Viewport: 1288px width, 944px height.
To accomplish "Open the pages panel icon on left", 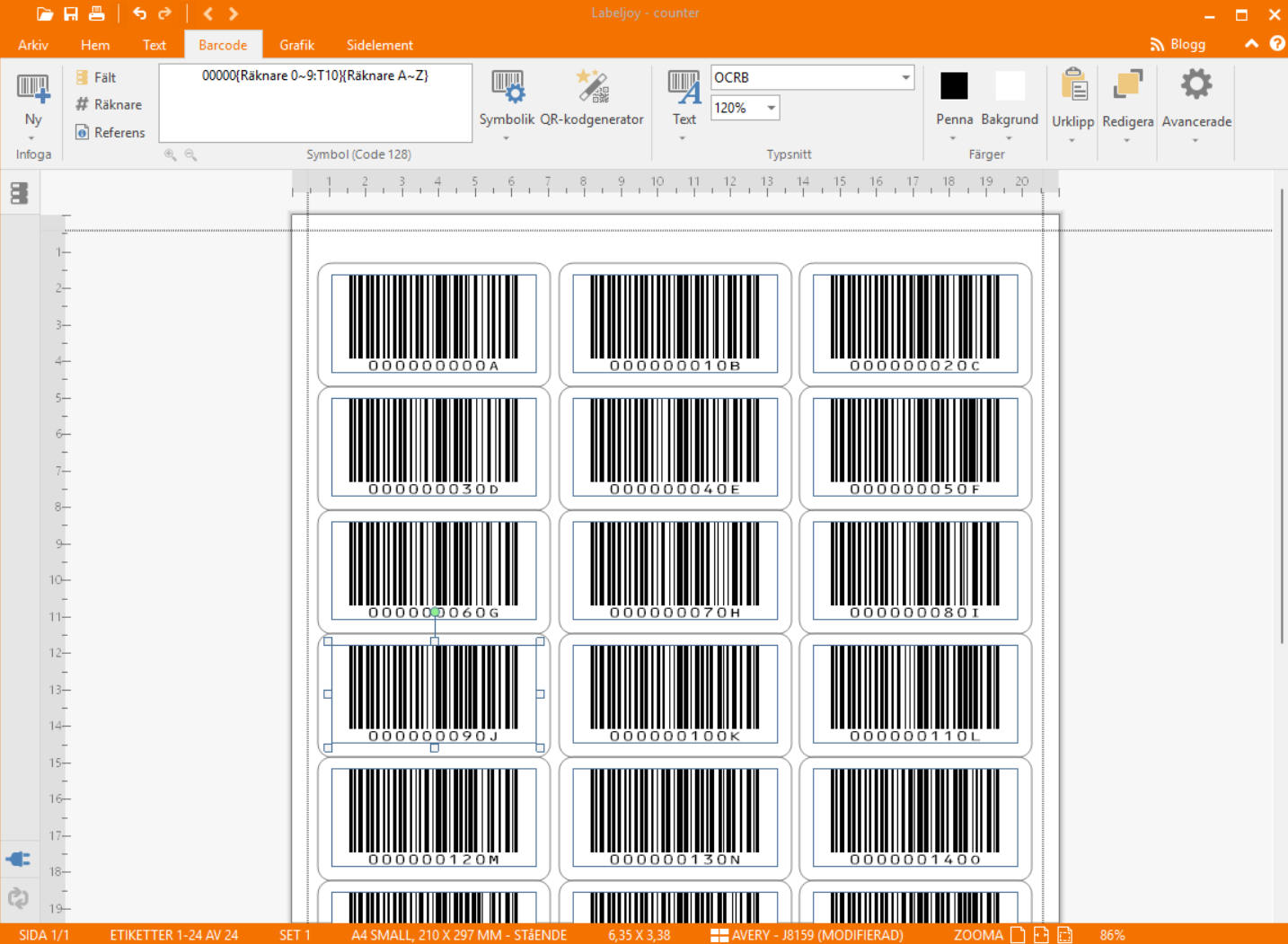I will coord(19,193).
